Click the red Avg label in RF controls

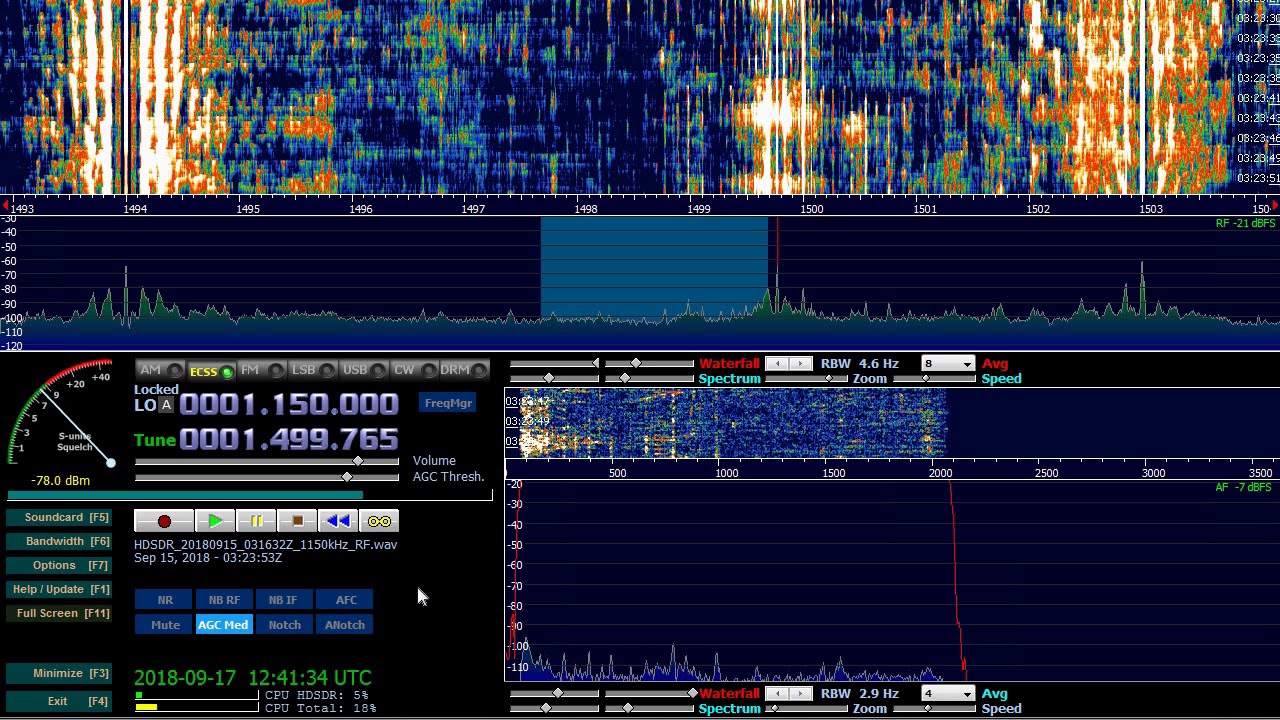(x=995, y=364)
